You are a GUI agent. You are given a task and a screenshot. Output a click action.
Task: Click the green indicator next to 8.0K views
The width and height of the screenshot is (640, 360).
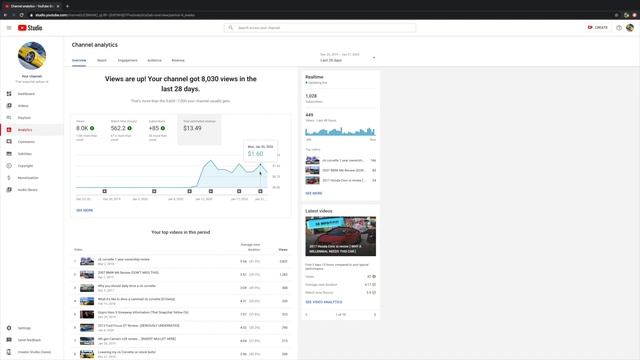coord(92,128)
